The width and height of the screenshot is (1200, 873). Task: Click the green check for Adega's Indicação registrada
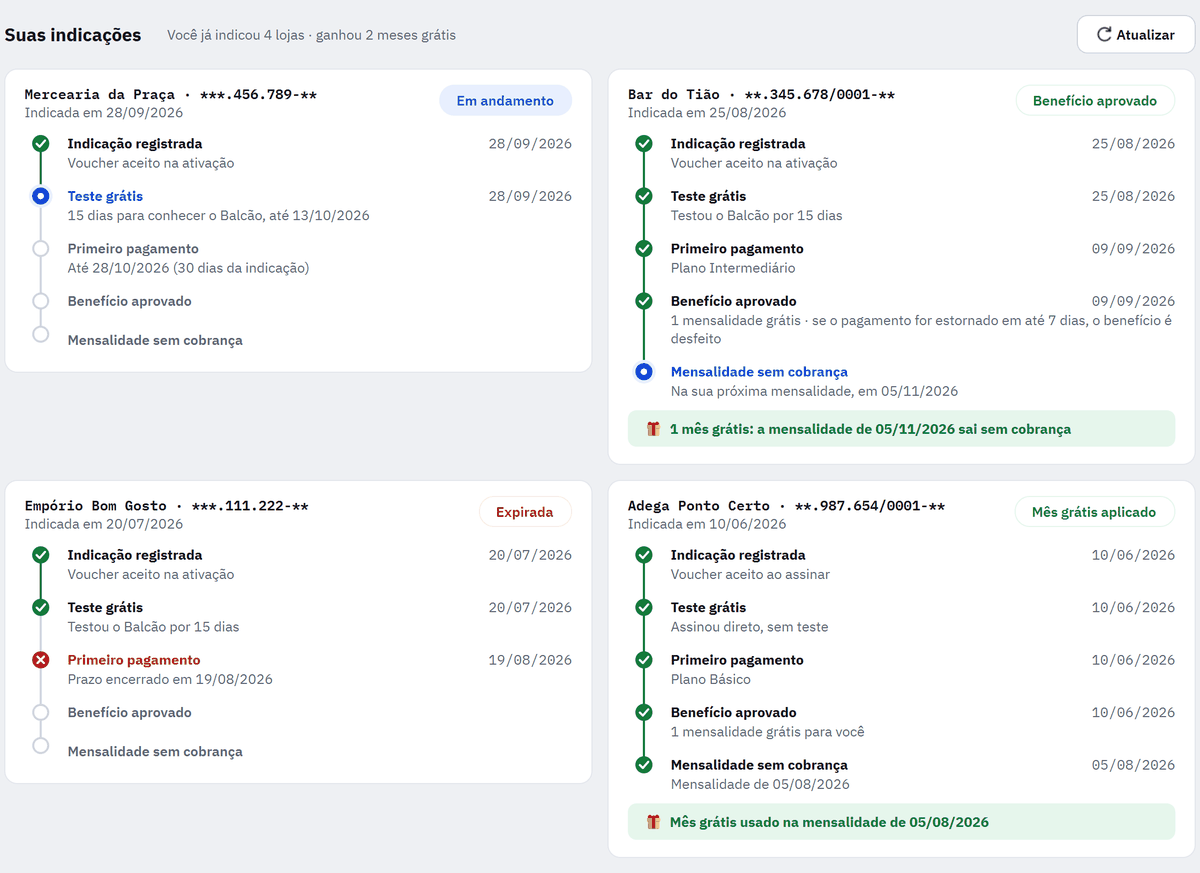point(644,555)
